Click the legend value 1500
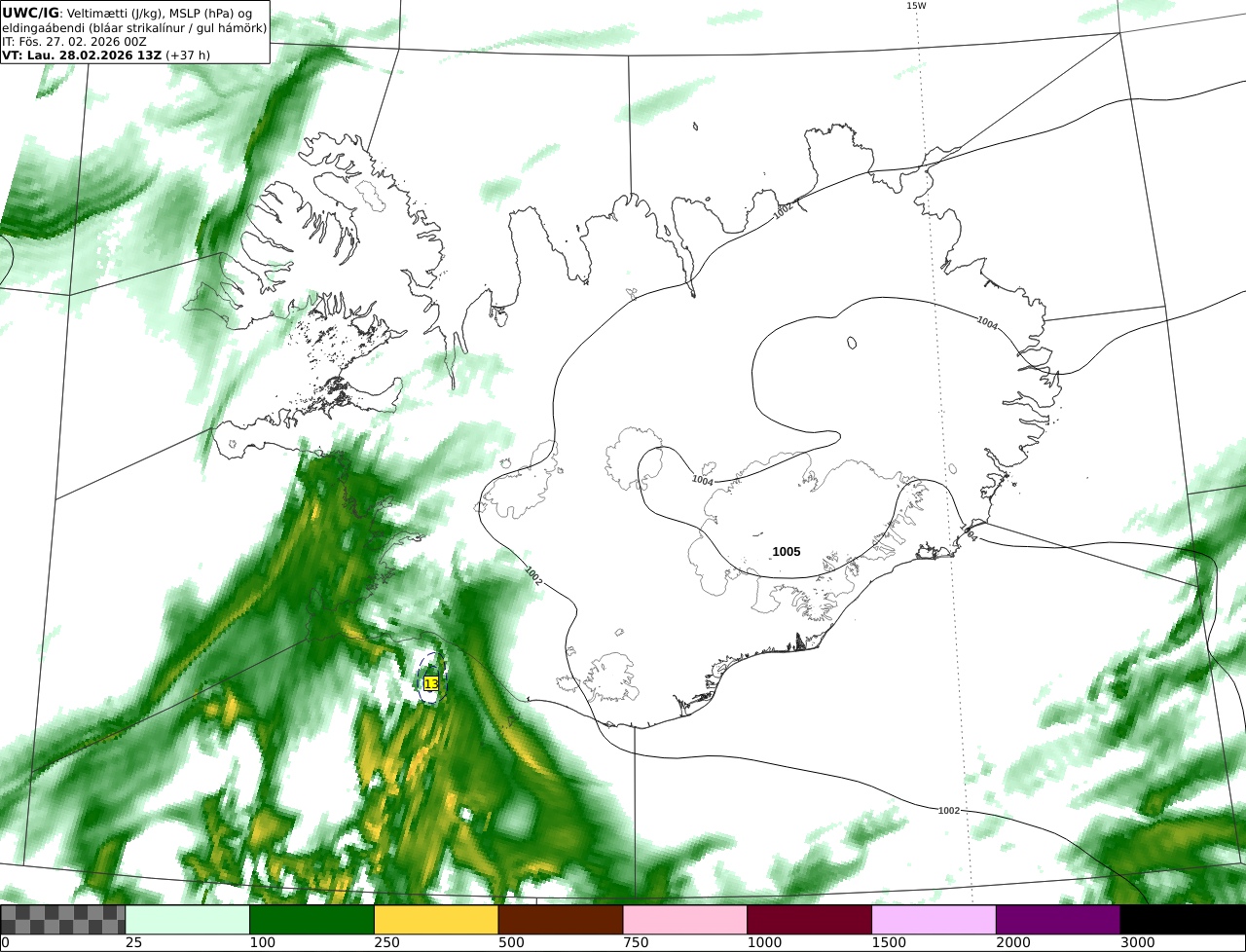This screenshot has width=1246, height=952. (887, 943)
